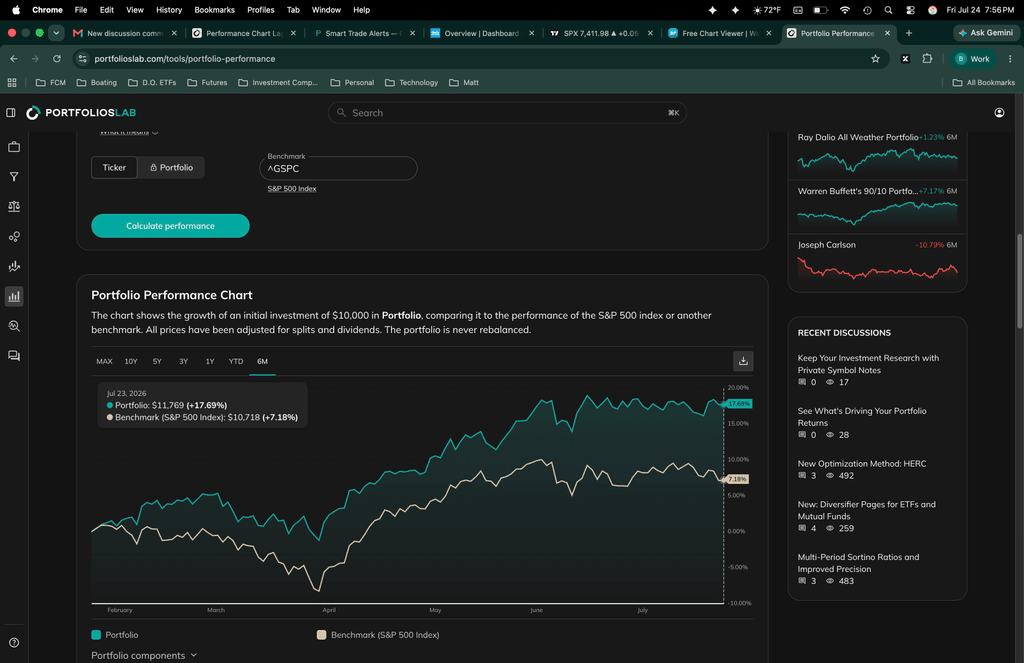1024x663 pixels.
Task: Download the performance chart image
Action: tap(743, 361)
